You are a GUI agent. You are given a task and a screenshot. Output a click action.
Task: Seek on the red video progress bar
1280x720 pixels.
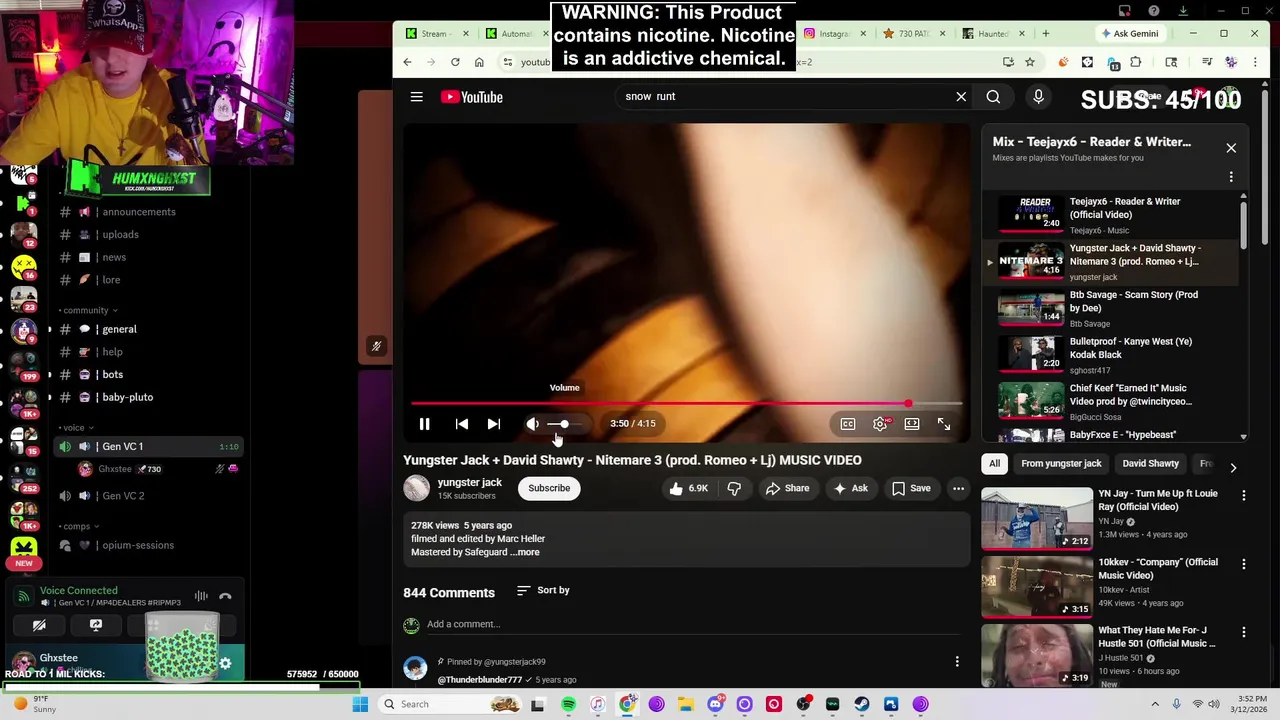[686, 404]
